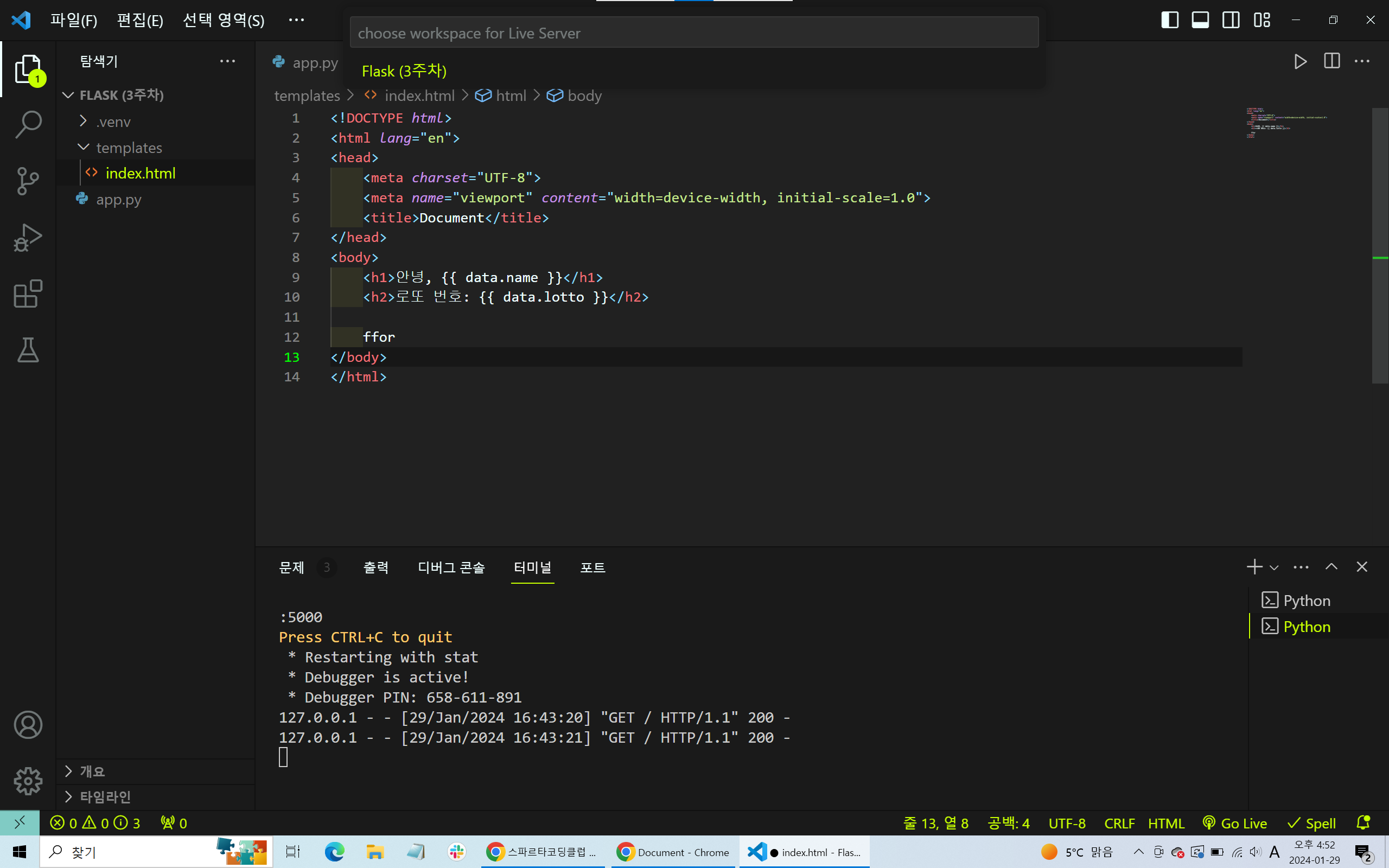1389x868 pixels.
Task: Open editor More Actions ellipsis
Action: click(1362, 61)
